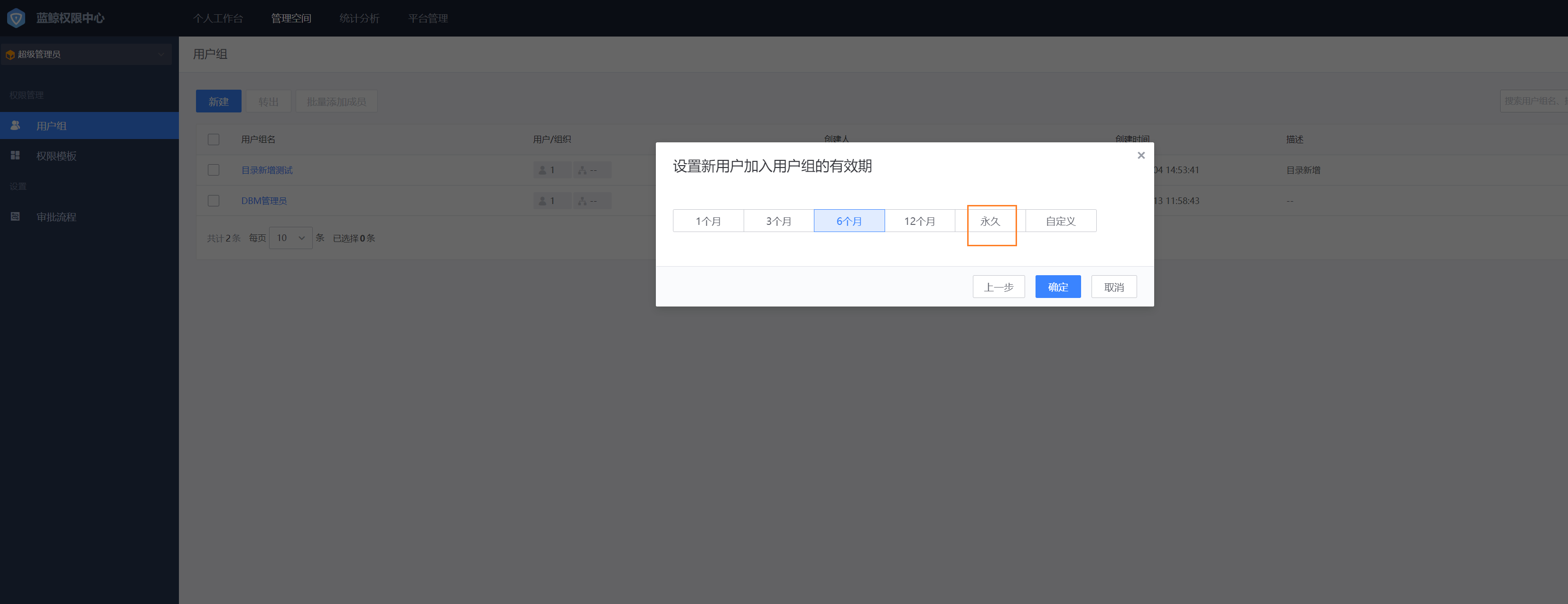Toggle the select-all checkbox in table header
Viewport: 1568px width, 604px height.
pos(214,139)
